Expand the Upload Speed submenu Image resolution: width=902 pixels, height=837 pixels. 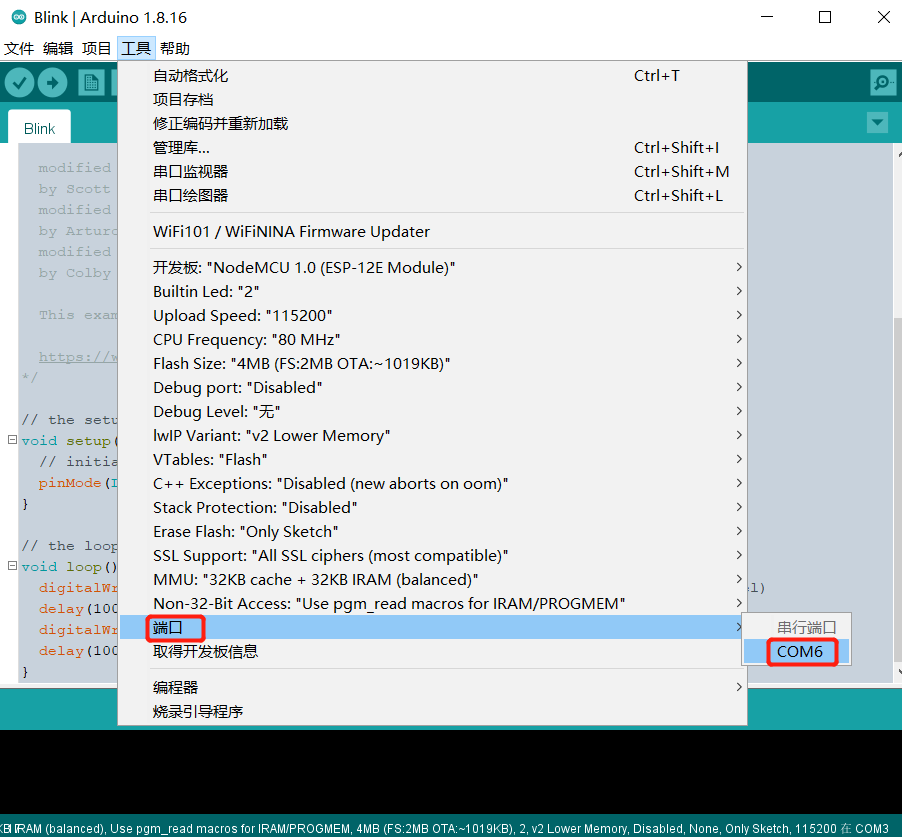(x=433, y=316)
